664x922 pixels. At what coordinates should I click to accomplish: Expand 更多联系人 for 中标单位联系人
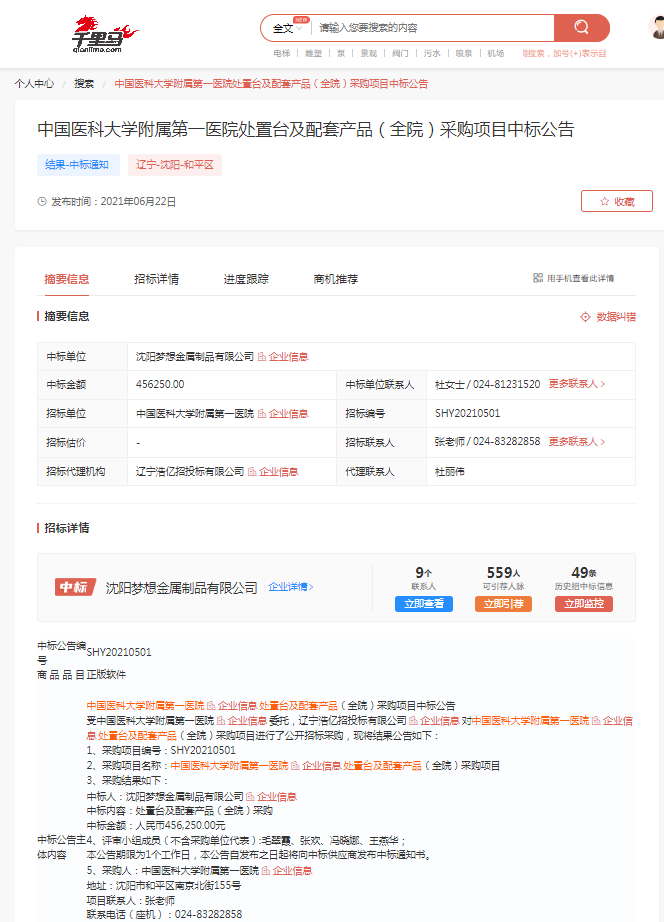(x=577, y=384)
